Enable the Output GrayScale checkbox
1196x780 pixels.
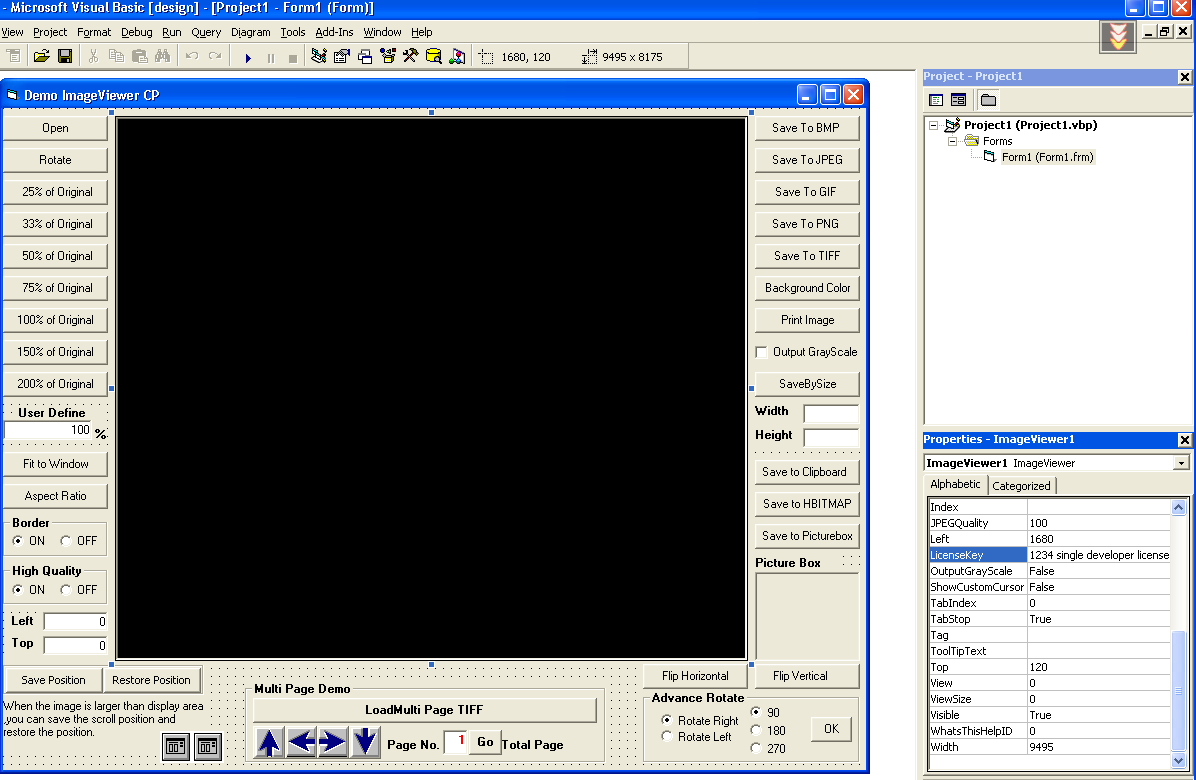[x=762, y=352]
